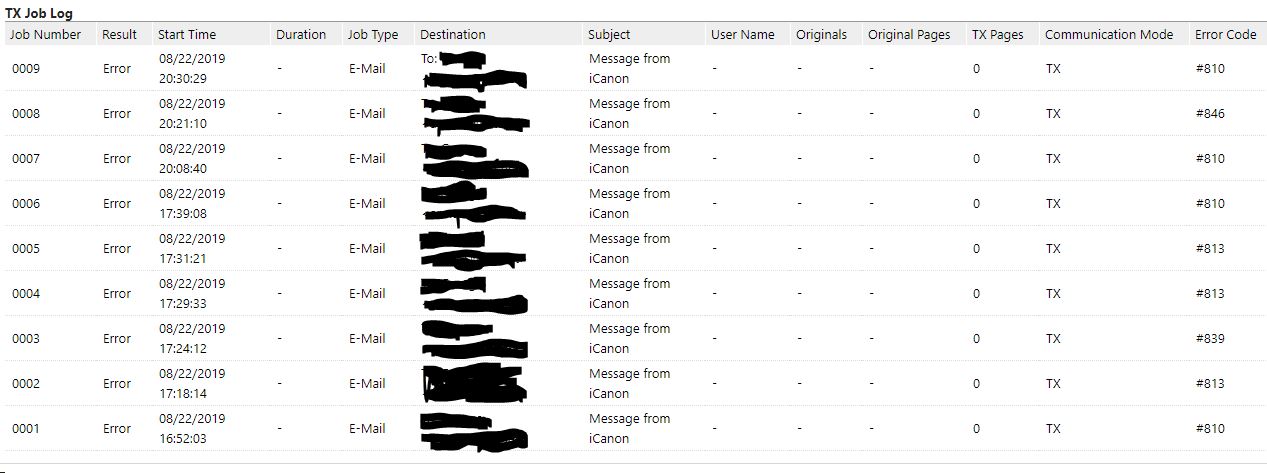The width and height of the screenshot is (1267, 473).
Task: Click the Job Number column header
Action: (45, 34)
